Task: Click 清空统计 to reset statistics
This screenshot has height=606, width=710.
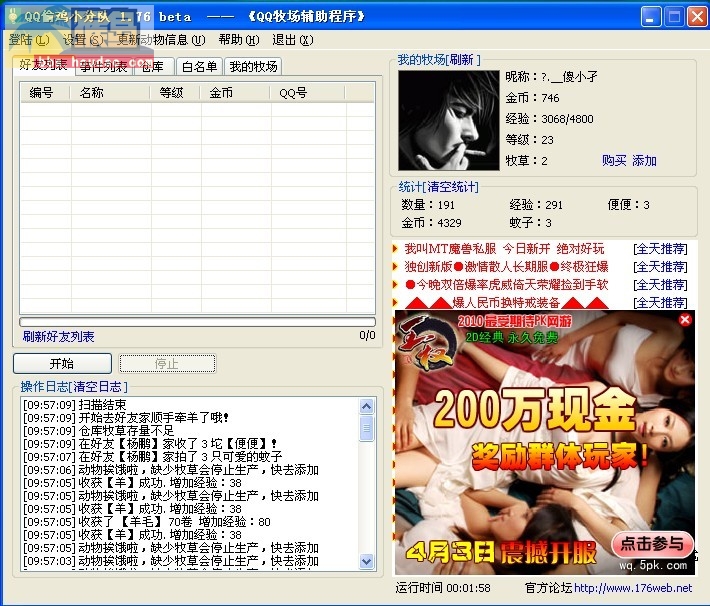Action: coord(451,187)
